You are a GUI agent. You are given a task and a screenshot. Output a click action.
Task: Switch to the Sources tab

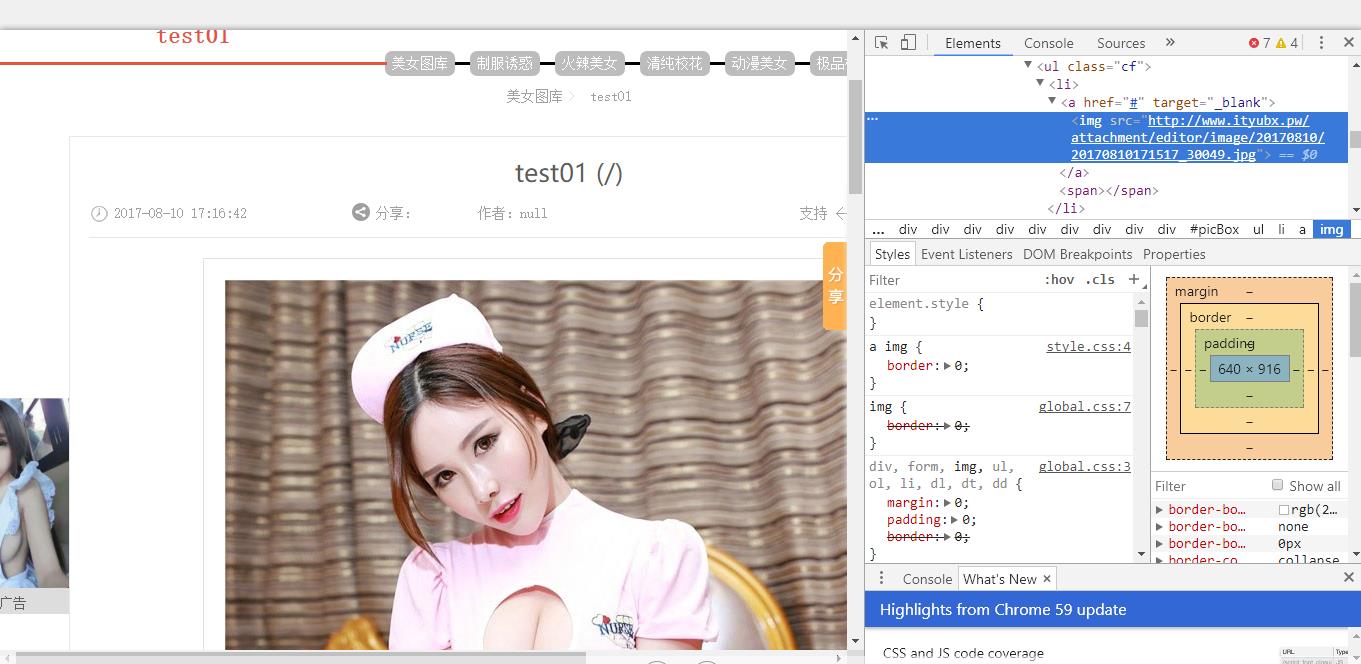coord(1120,43)
